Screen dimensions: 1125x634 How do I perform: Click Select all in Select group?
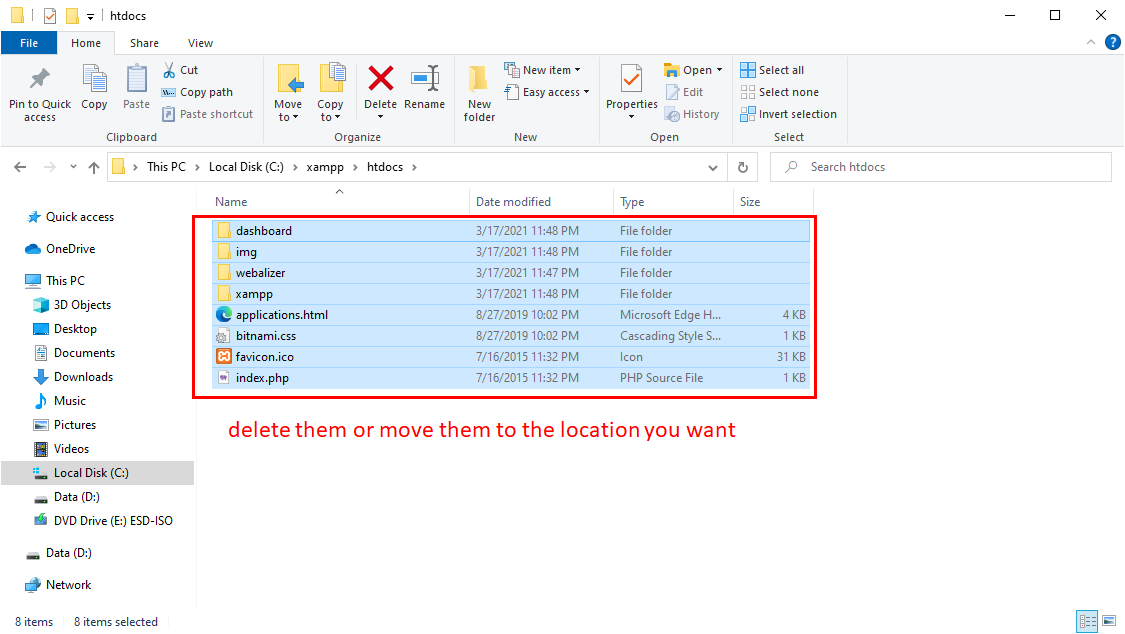772,70
